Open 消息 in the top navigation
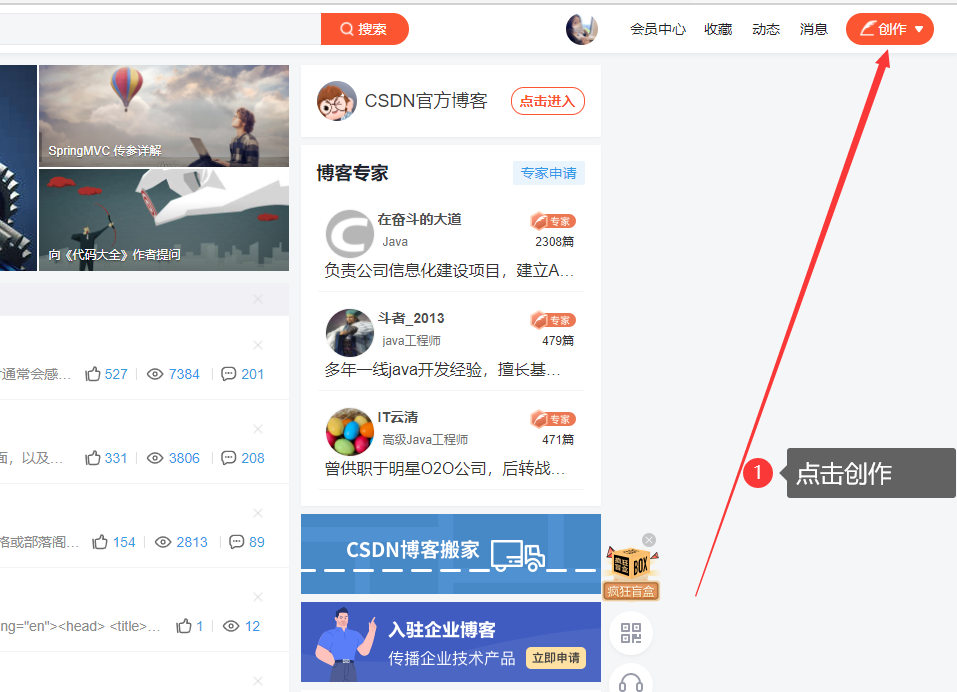Image resolution: width=957 pixels, height=692 pixels. pos(813,29)
